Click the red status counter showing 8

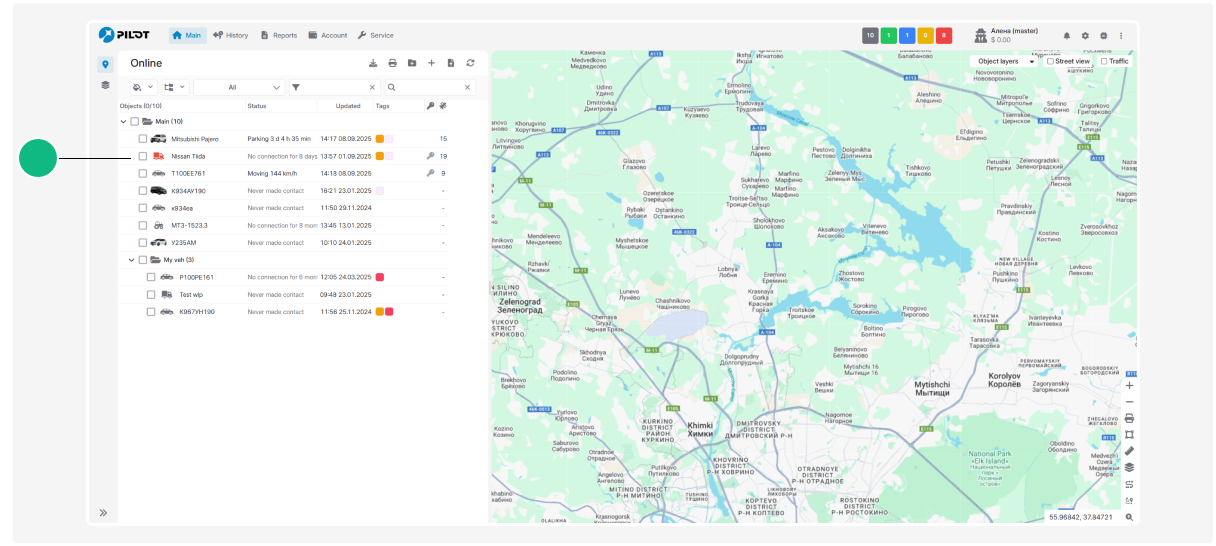[944, 35]
